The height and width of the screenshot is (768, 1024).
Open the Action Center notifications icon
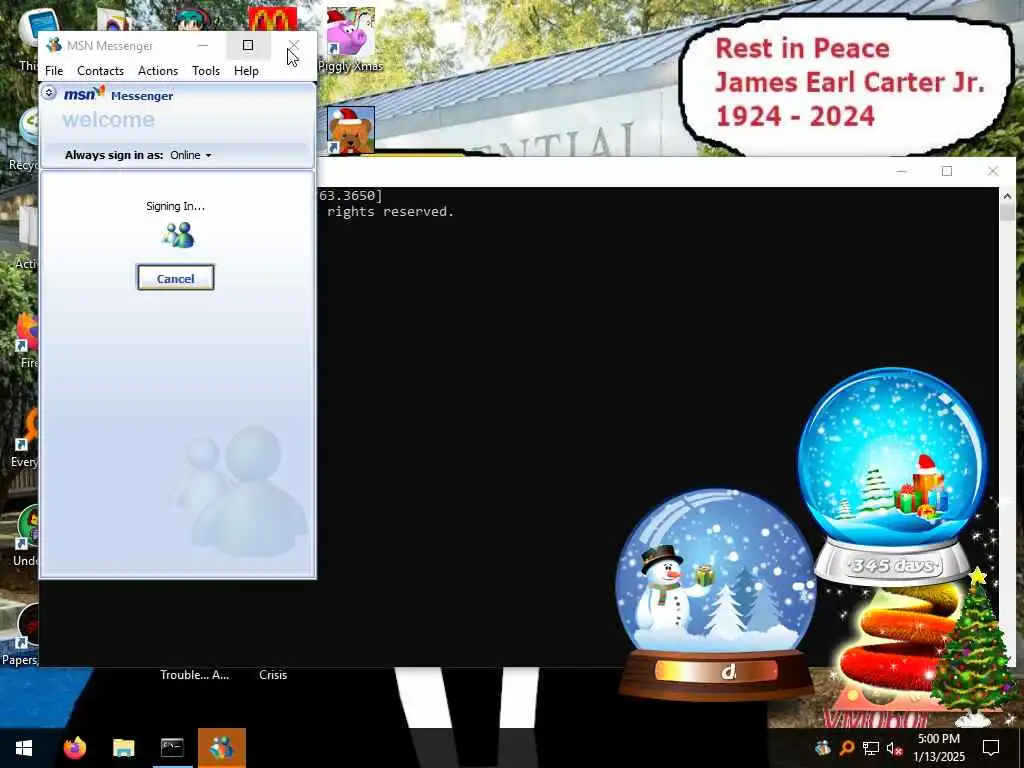(991, 748)
